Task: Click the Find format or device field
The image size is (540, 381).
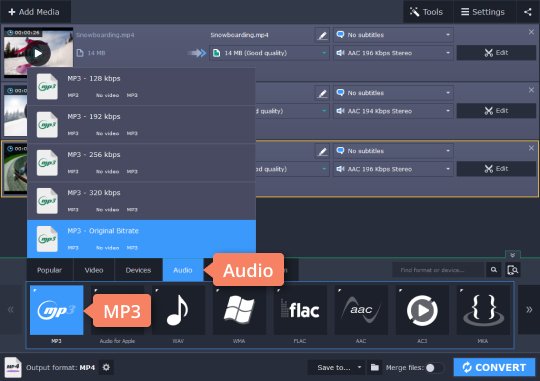Action: (438, 270)
